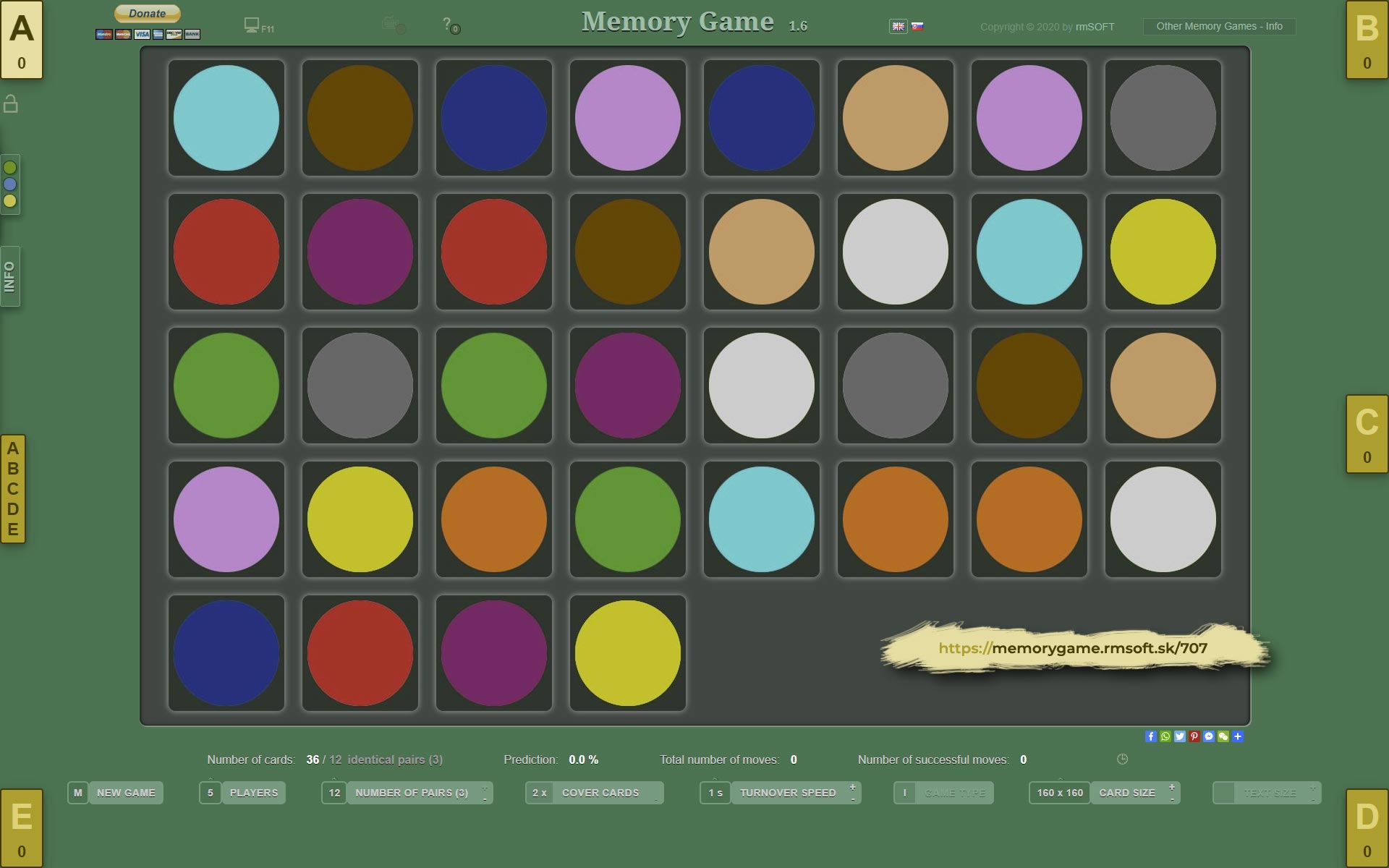Increase card size with plus
1389x868 pixels.
coord(1171,787)
